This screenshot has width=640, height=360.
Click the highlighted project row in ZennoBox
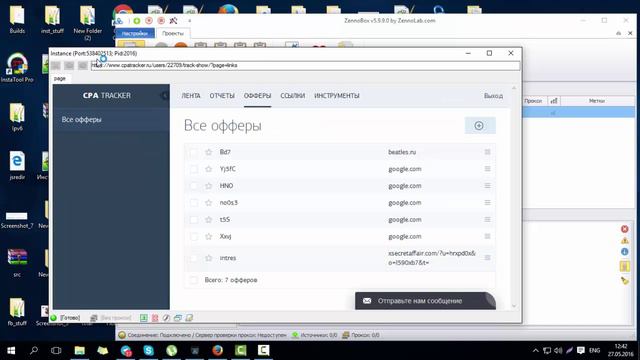pos(579,112)
